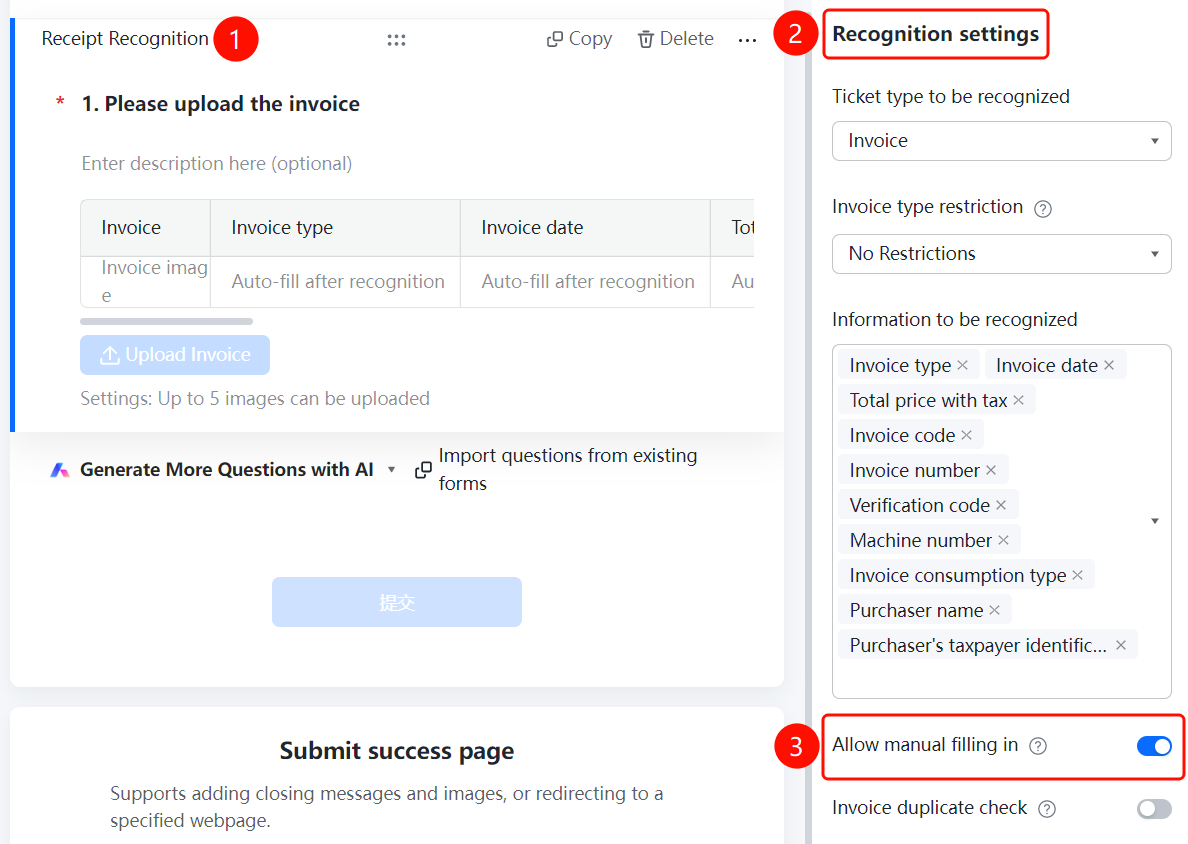Click help icon beside Invoice duplicate check

1047,809
